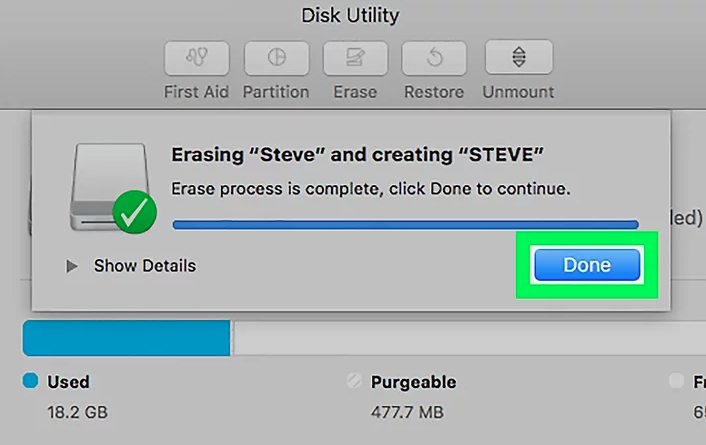
Task: Click the blue erase progress bar
Action: pyautogui.click(x=405, y=225)
